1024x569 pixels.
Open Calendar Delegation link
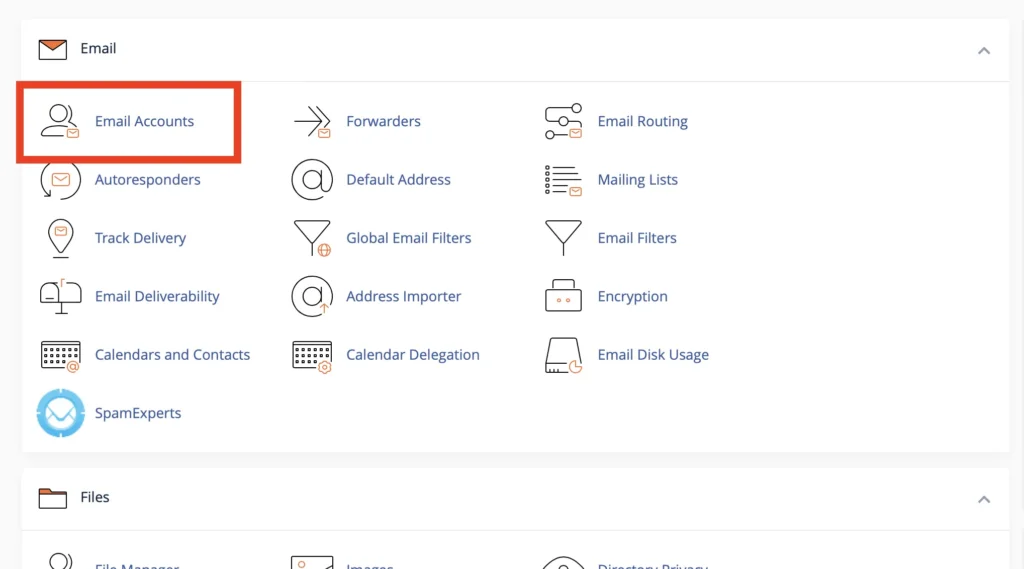click(x=413, y=355)
